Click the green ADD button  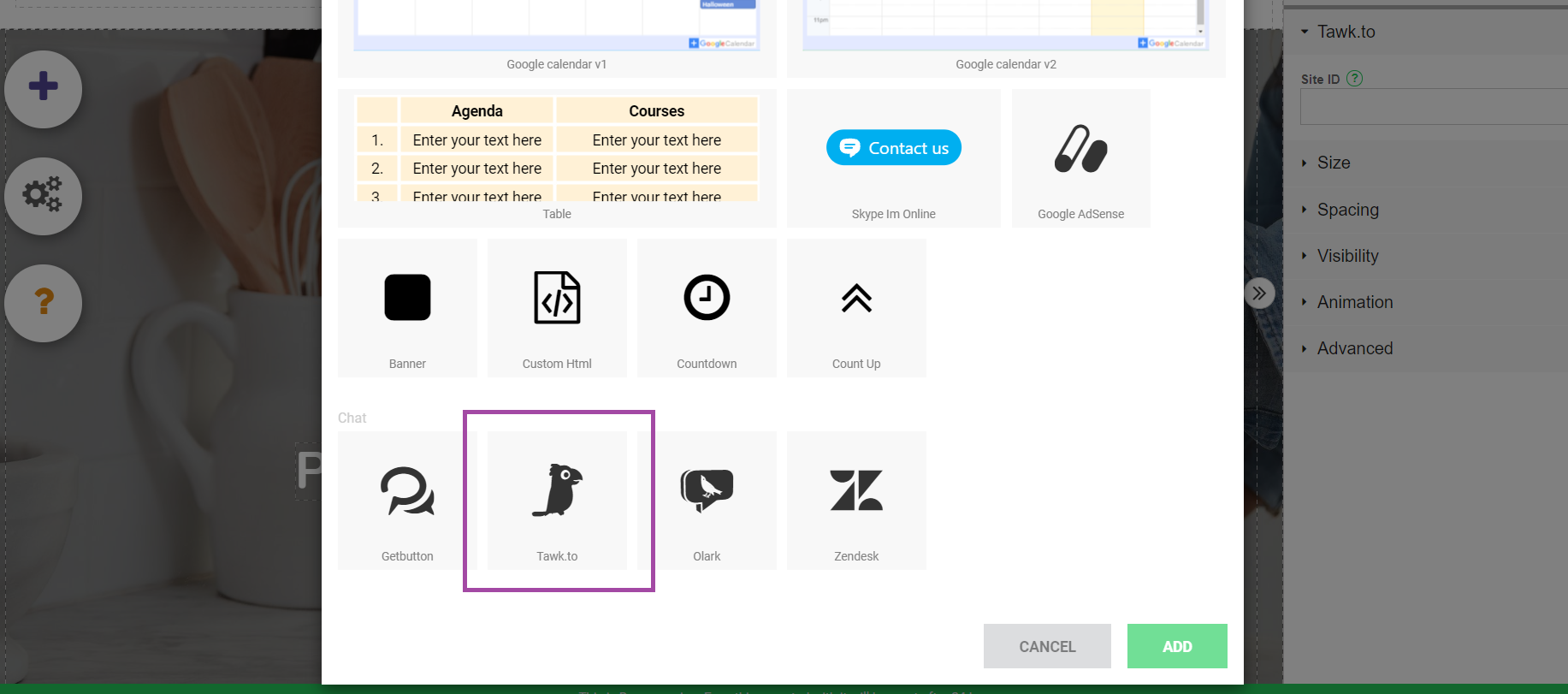[x=1177, y=646]
